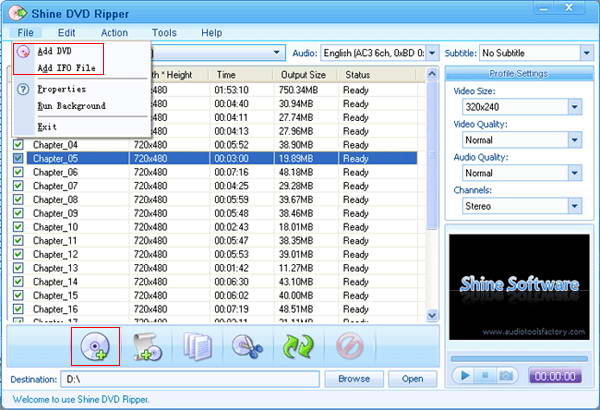Uncheck the Chapter_16 checkbox
The image size is (600, 410).
tap(18, 309)
